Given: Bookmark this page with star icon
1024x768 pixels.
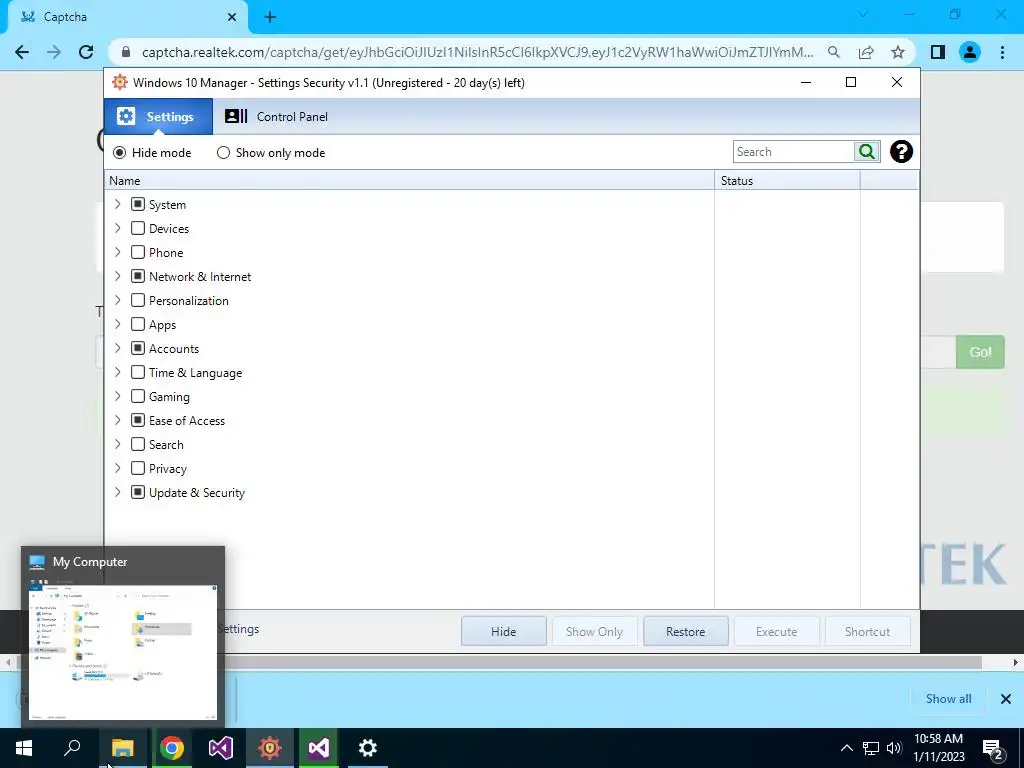Looking at the screenshot, I should (x=898, y=52).
